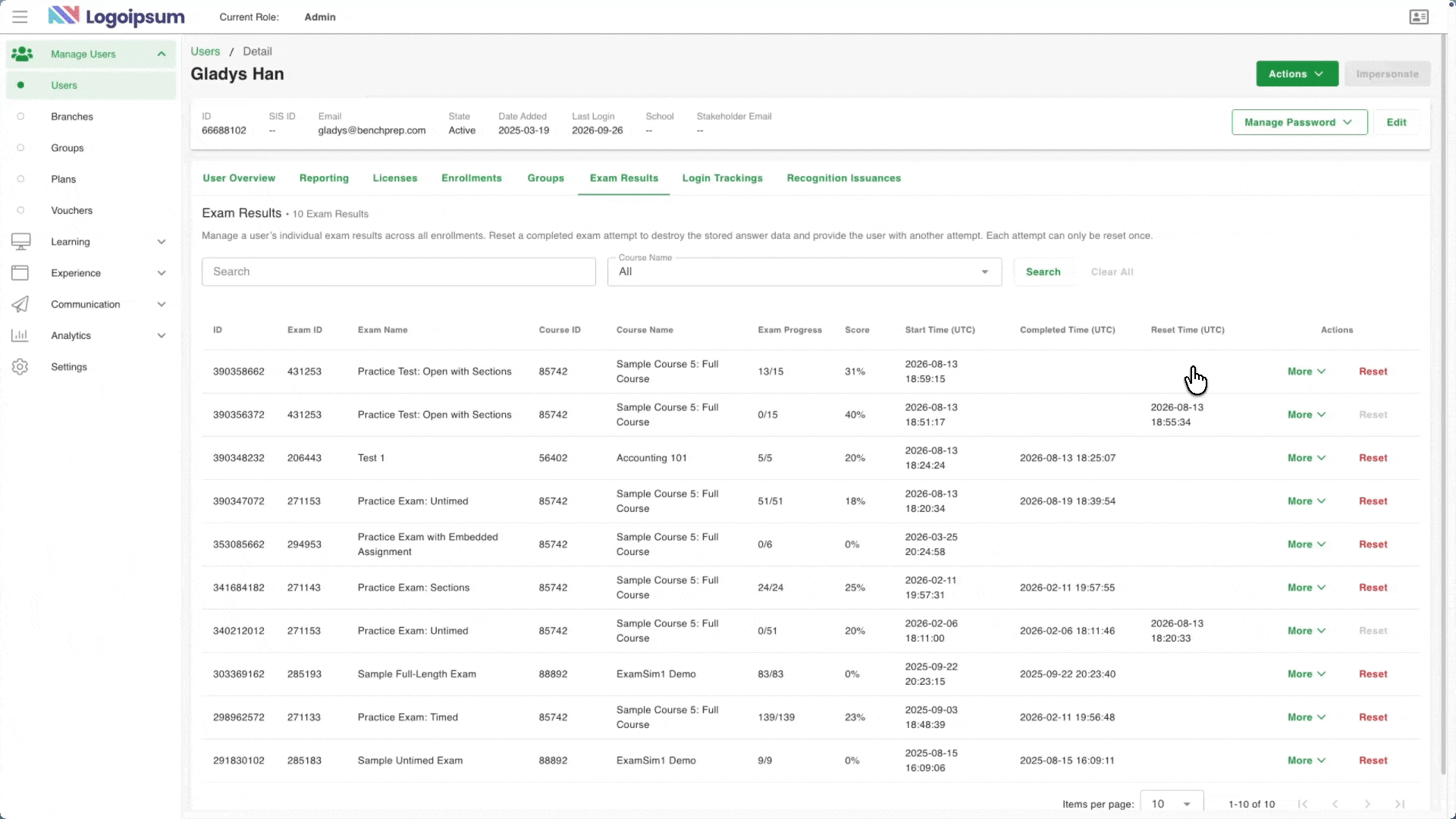Go to the first page of results
Image resolution: width=1456 pixels, height=819 pixels.
(1303, 804)
